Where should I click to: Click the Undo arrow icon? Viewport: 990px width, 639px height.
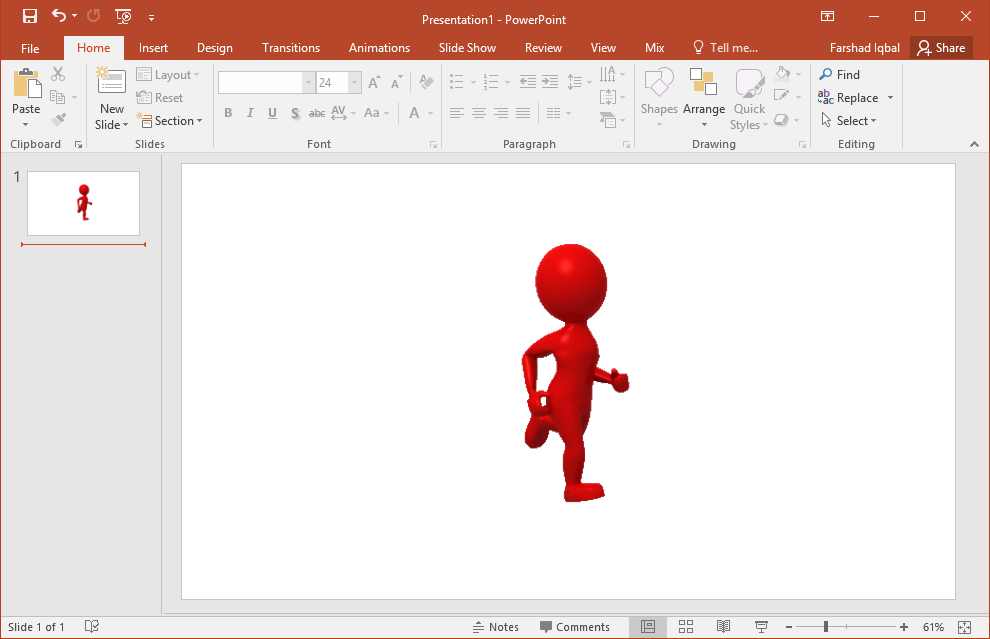coord(59,16)
